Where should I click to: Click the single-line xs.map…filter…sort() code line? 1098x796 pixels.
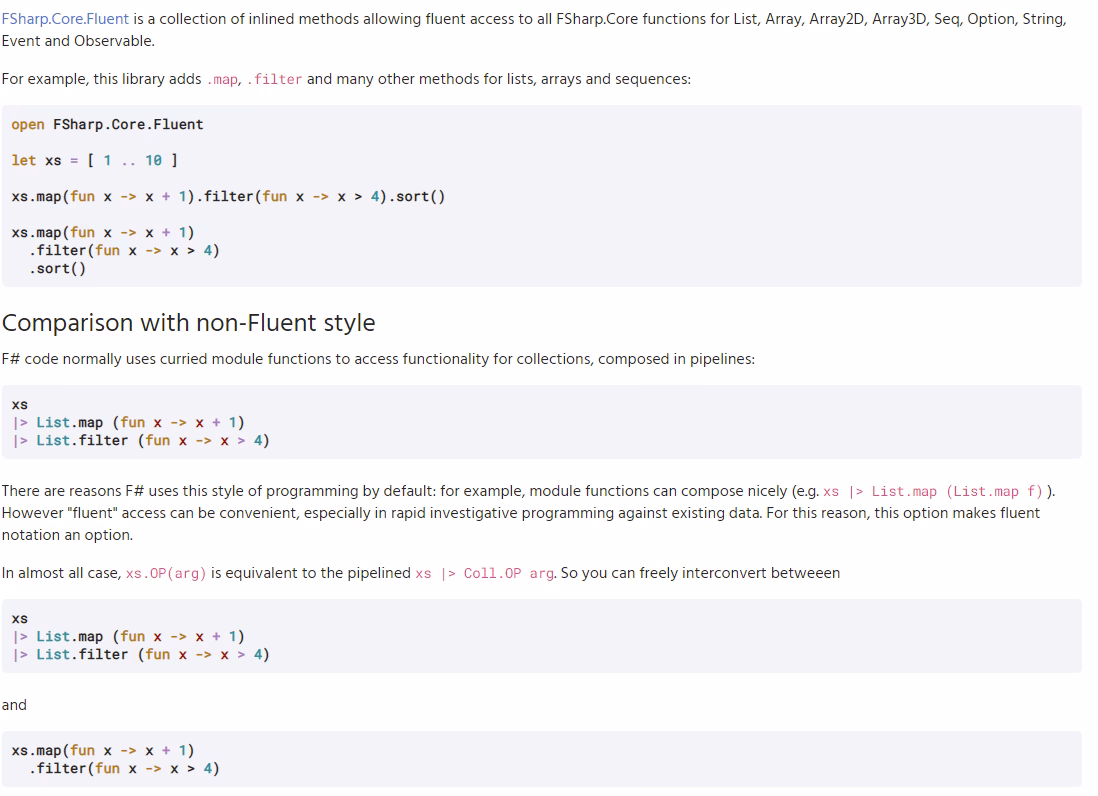(228, 197)
